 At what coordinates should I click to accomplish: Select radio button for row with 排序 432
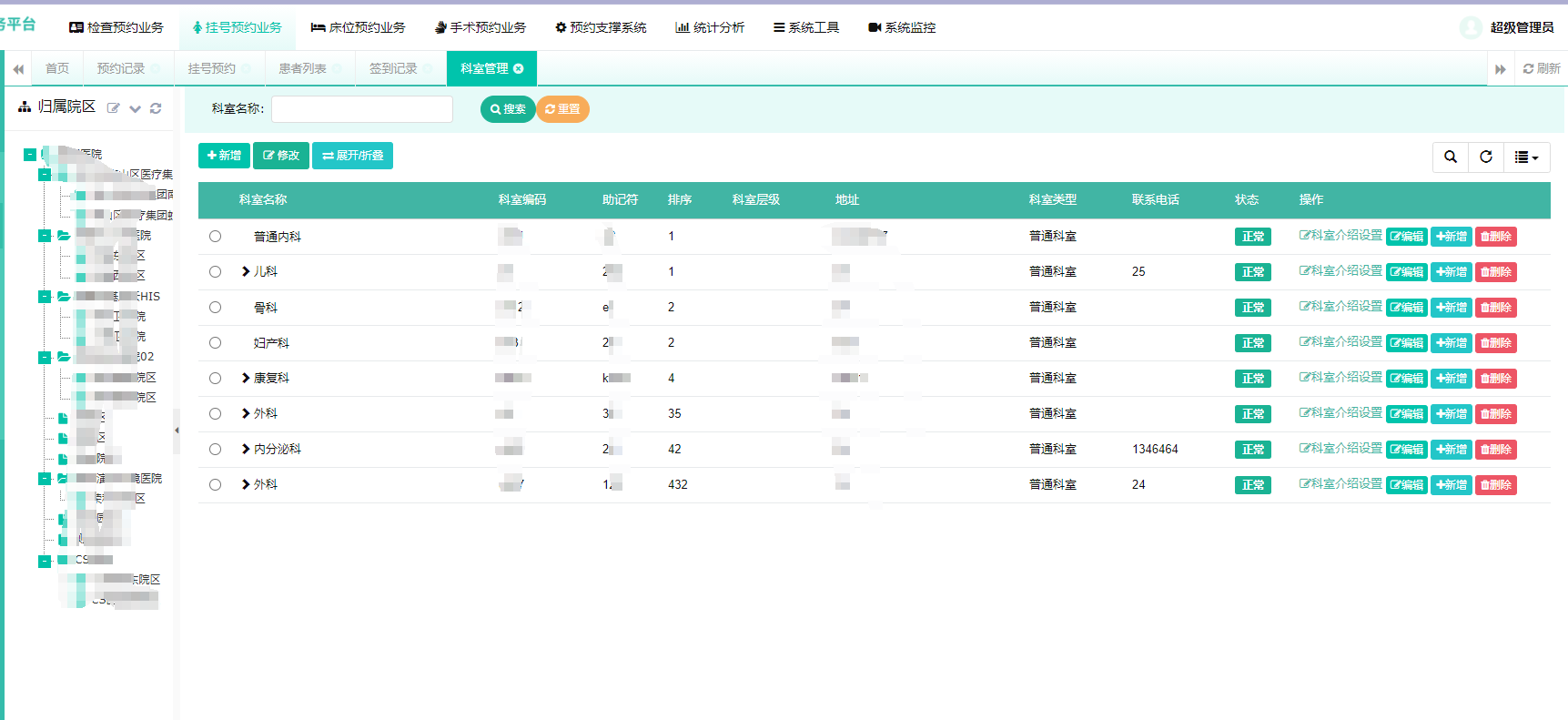coord(215,485)
